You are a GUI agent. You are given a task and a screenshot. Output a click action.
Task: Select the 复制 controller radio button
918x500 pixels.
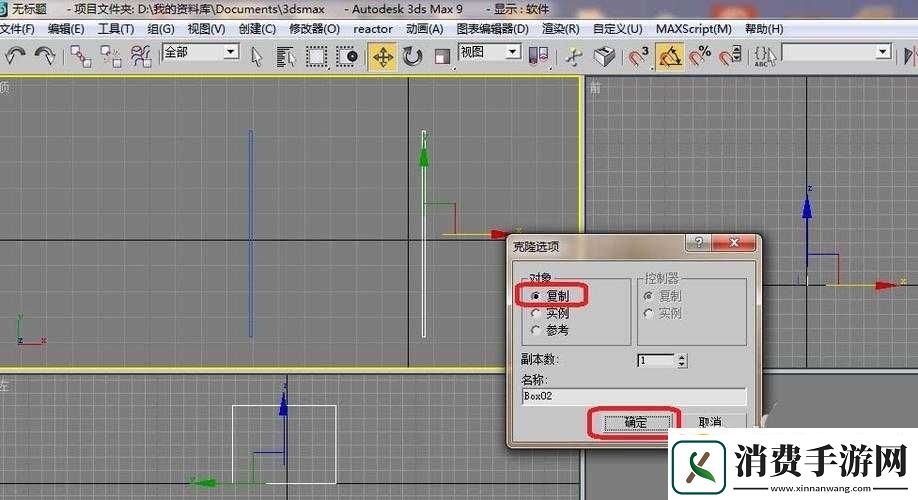648,296
